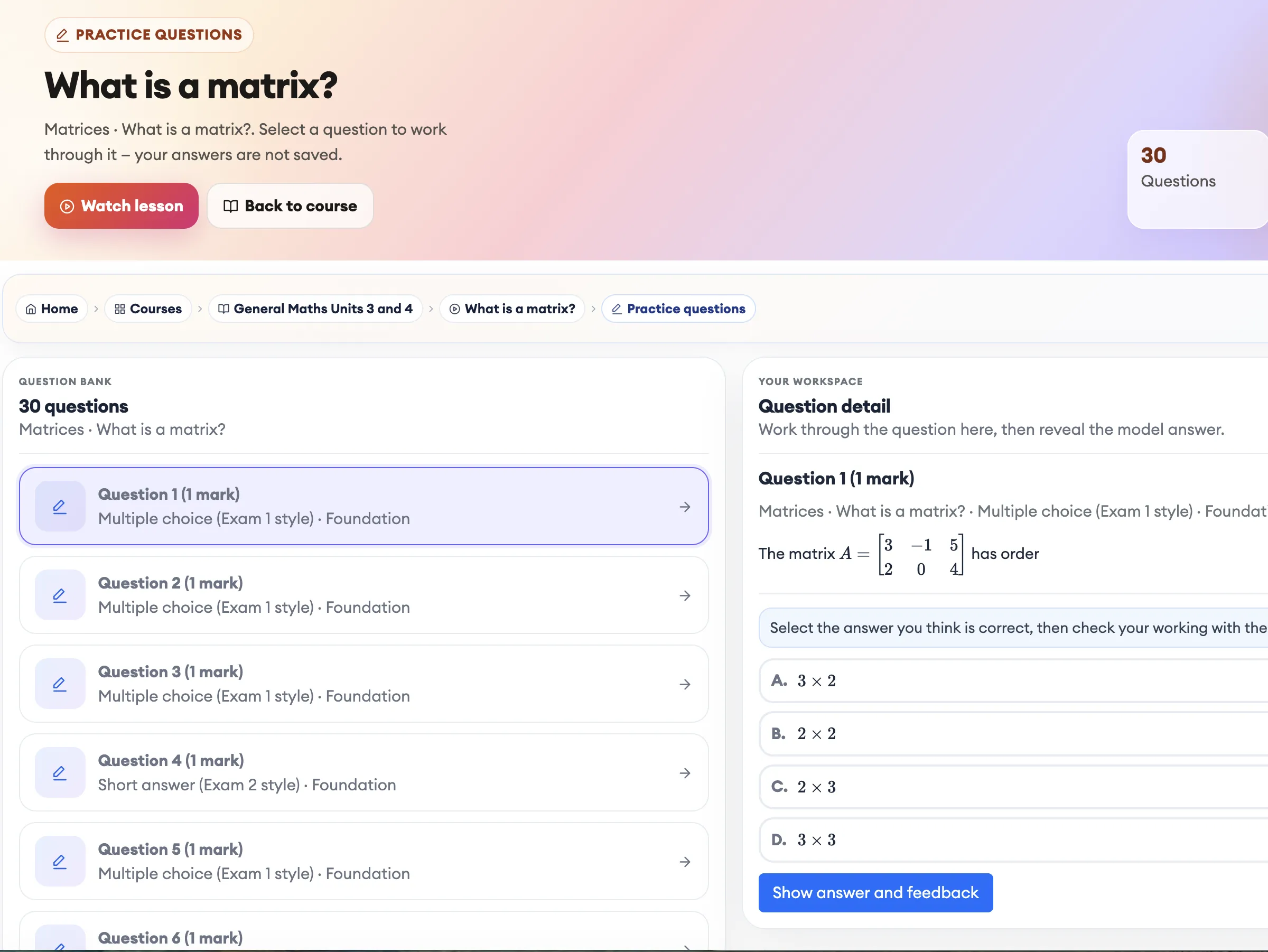Viewport: 1268px width, 952px height.
Task: Select answer option A, 3 × 2
Action: 1013,681
